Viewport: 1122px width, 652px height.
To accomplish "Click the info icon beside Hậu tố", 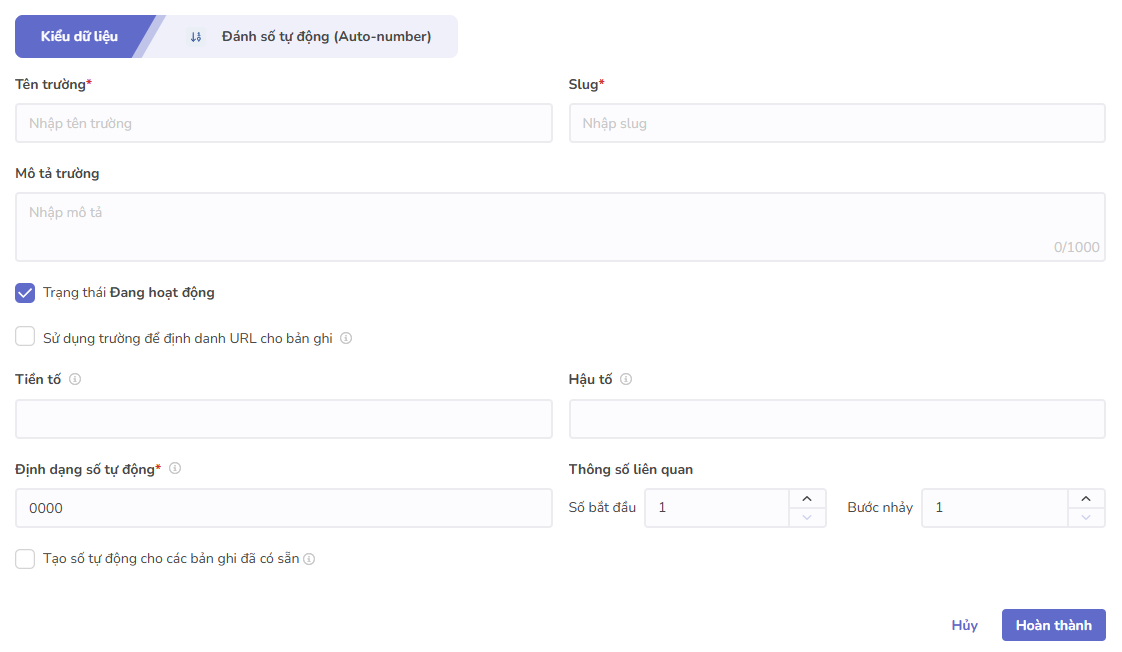I will 626,379.
